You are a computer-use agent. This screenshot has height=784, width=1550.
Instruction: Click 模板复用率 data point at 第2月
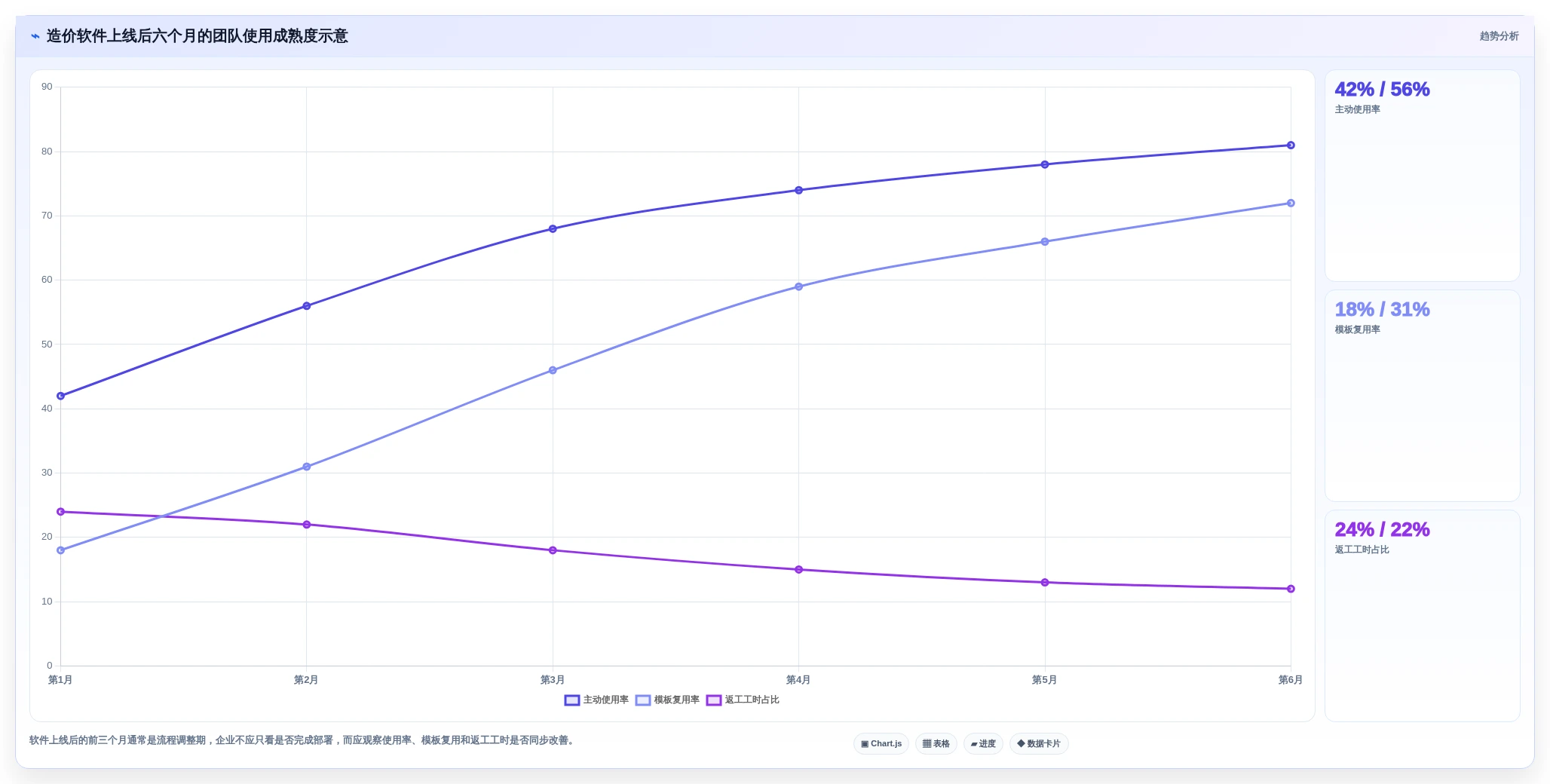click(x=307, y=467)
